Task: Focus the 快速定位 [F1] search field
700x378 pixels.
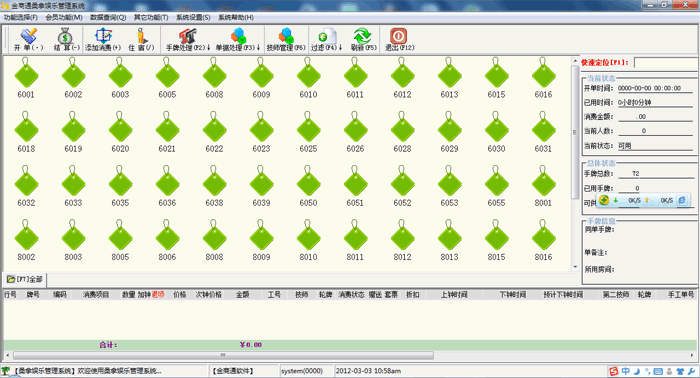Action: [665, 62]
